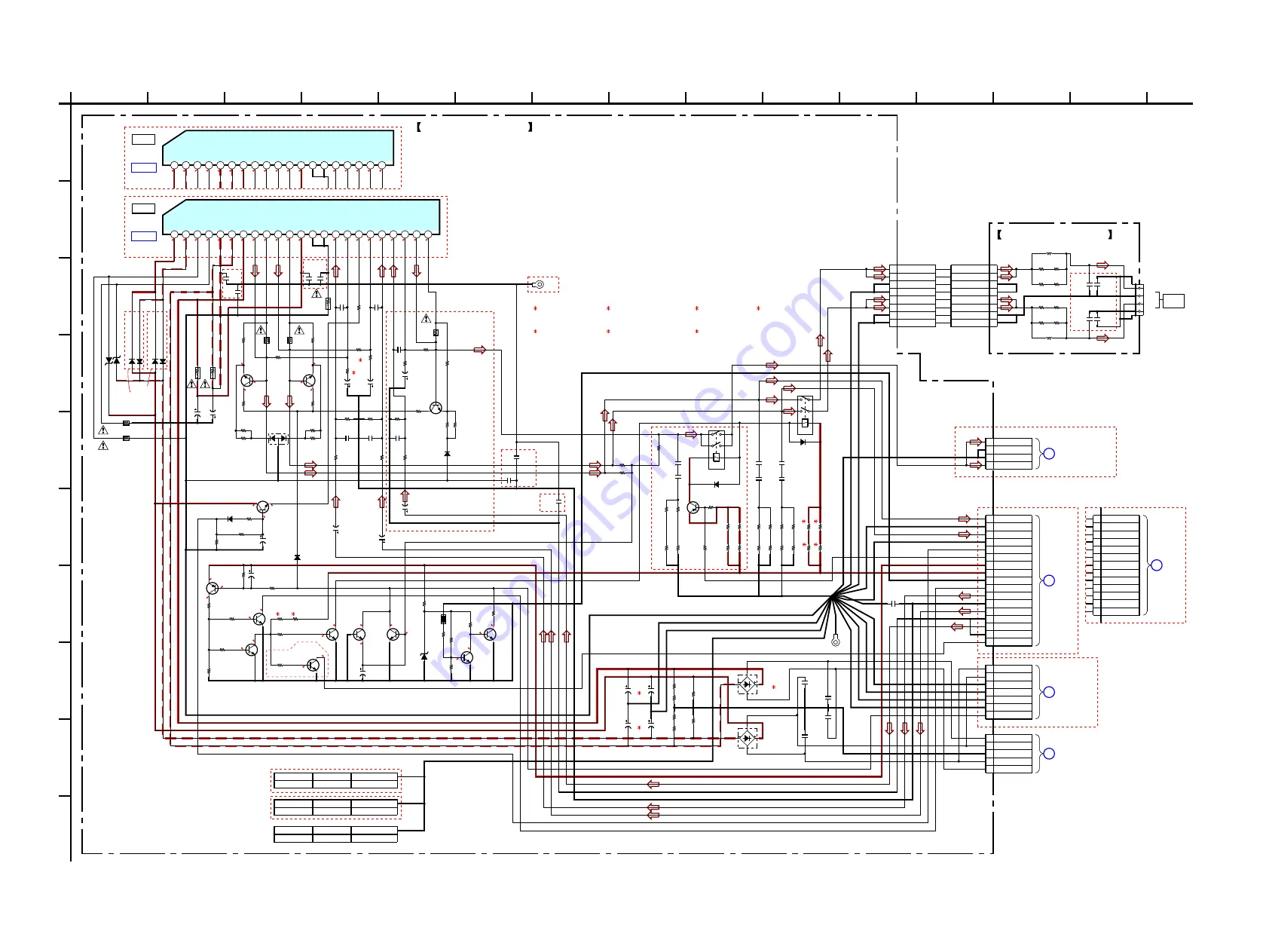
Task: Click the blue circle beside the bottom-most right connector
Action: coord(1049,754)
